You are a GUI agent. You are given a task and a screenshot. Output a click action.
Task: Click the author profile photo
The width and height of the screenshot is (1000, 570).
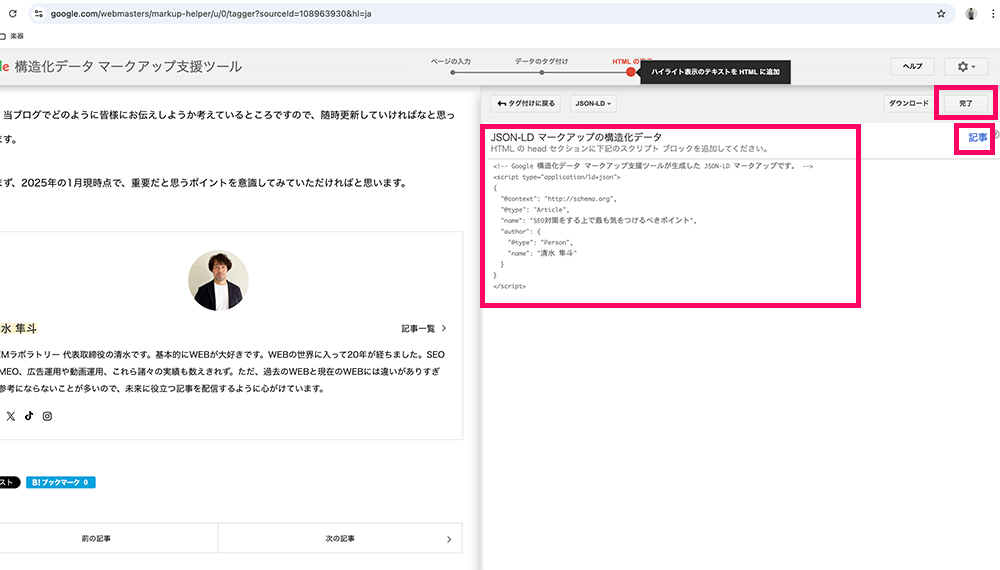[x=218, y=281]
